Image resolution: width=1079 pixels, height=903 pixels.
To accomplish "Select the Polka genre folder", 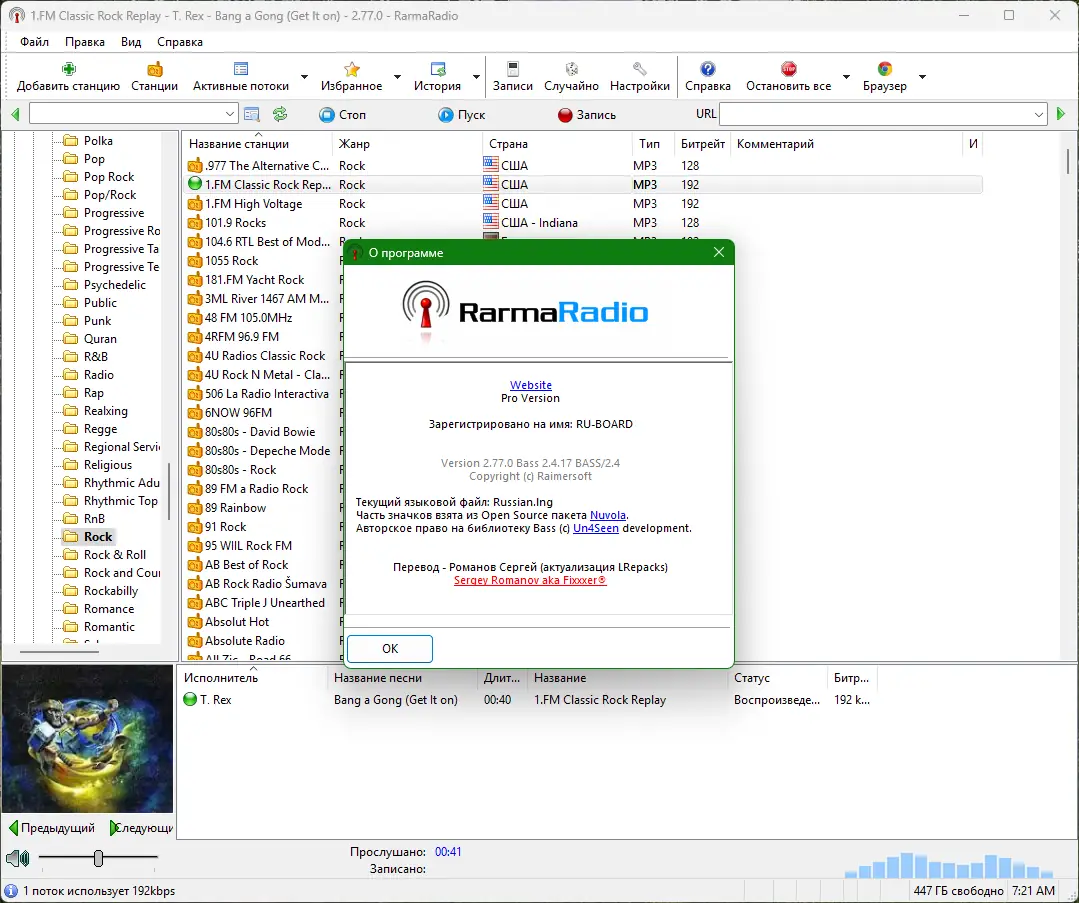I will (x=88, y=140).
